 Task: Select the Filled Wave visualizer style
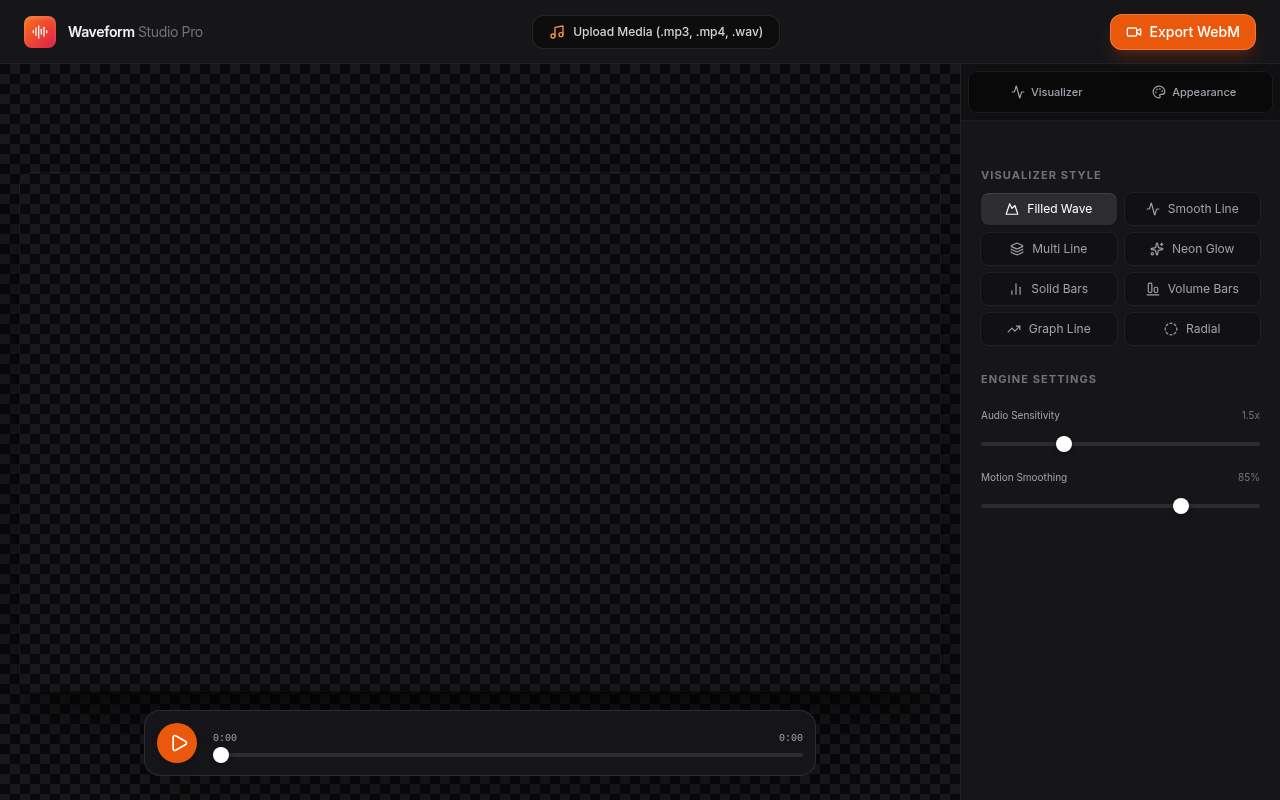1048,209
